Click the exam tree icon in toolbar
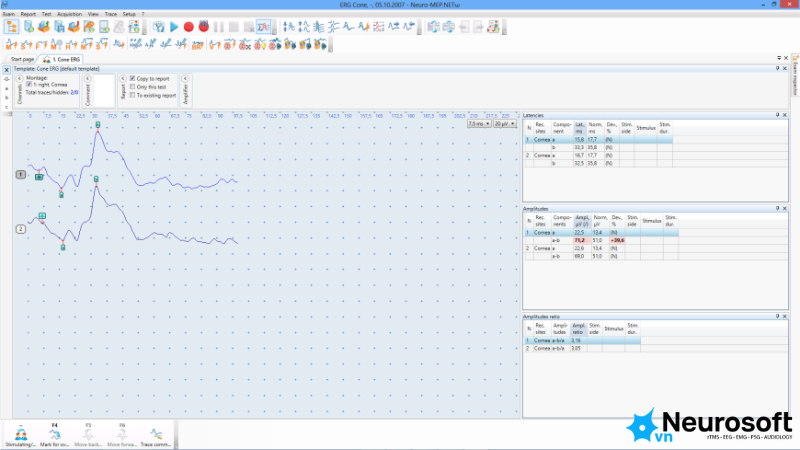The height and width of the screenshot is (450, 800). pos(11,27)
